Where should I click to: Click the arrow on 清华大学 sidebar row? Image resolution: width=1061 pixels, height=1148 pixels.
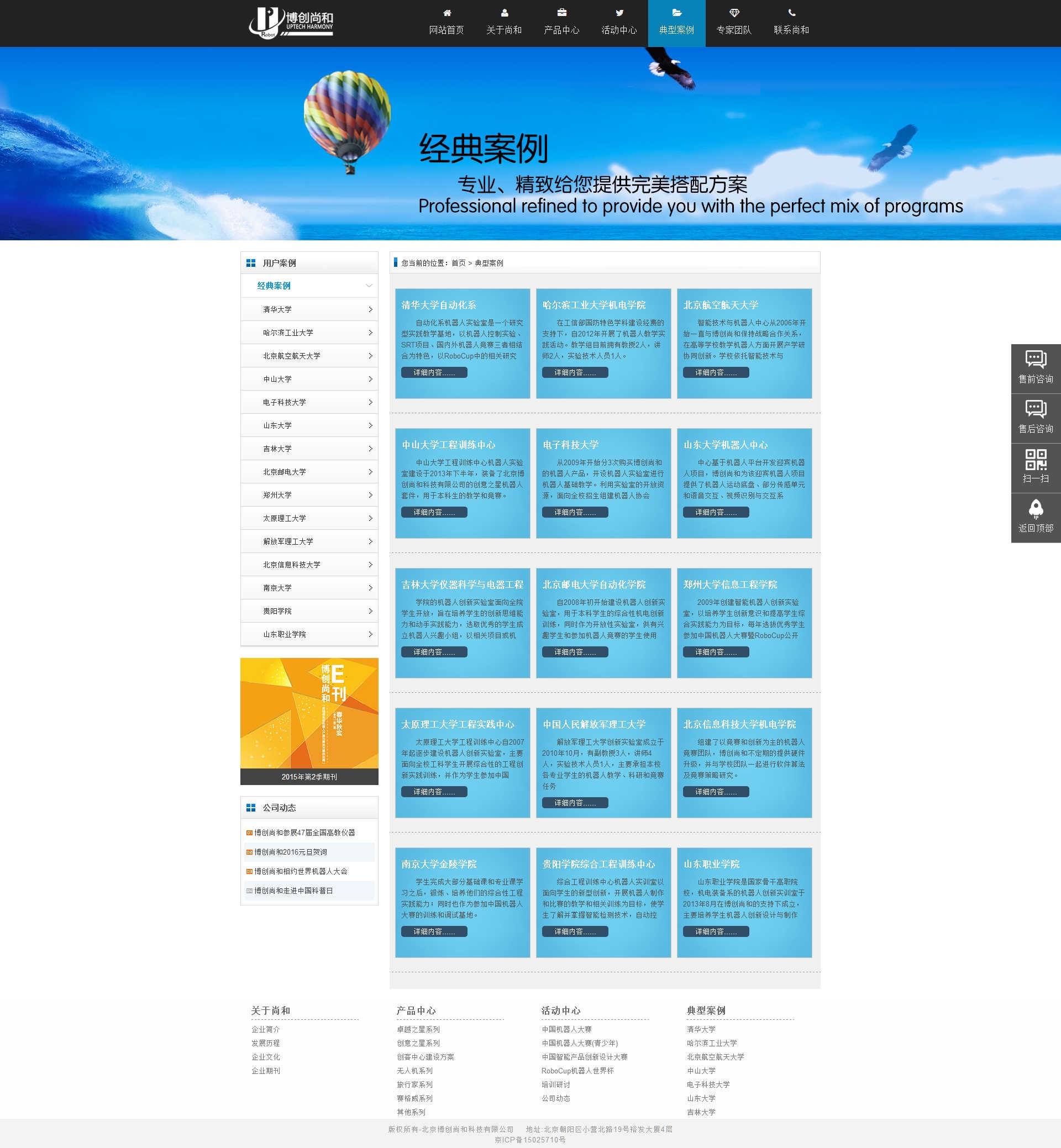[370, 309]
